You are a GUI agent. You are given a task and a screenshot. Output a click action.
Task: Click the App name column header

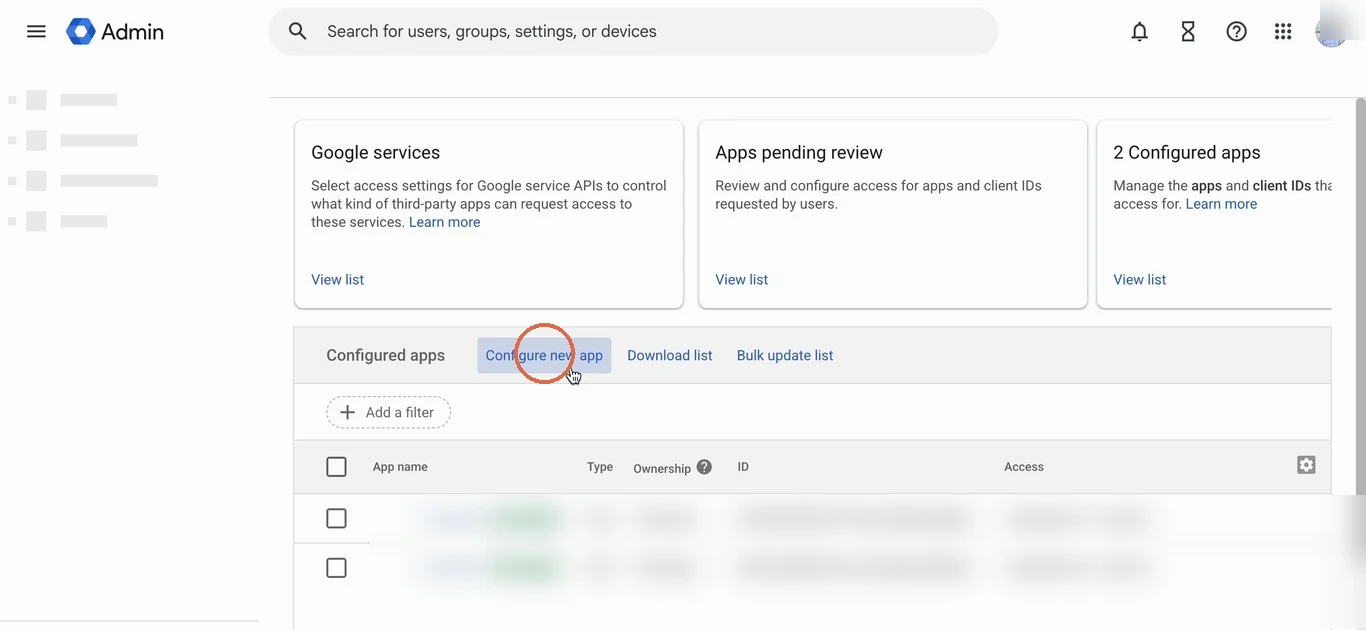pos(400,467)
